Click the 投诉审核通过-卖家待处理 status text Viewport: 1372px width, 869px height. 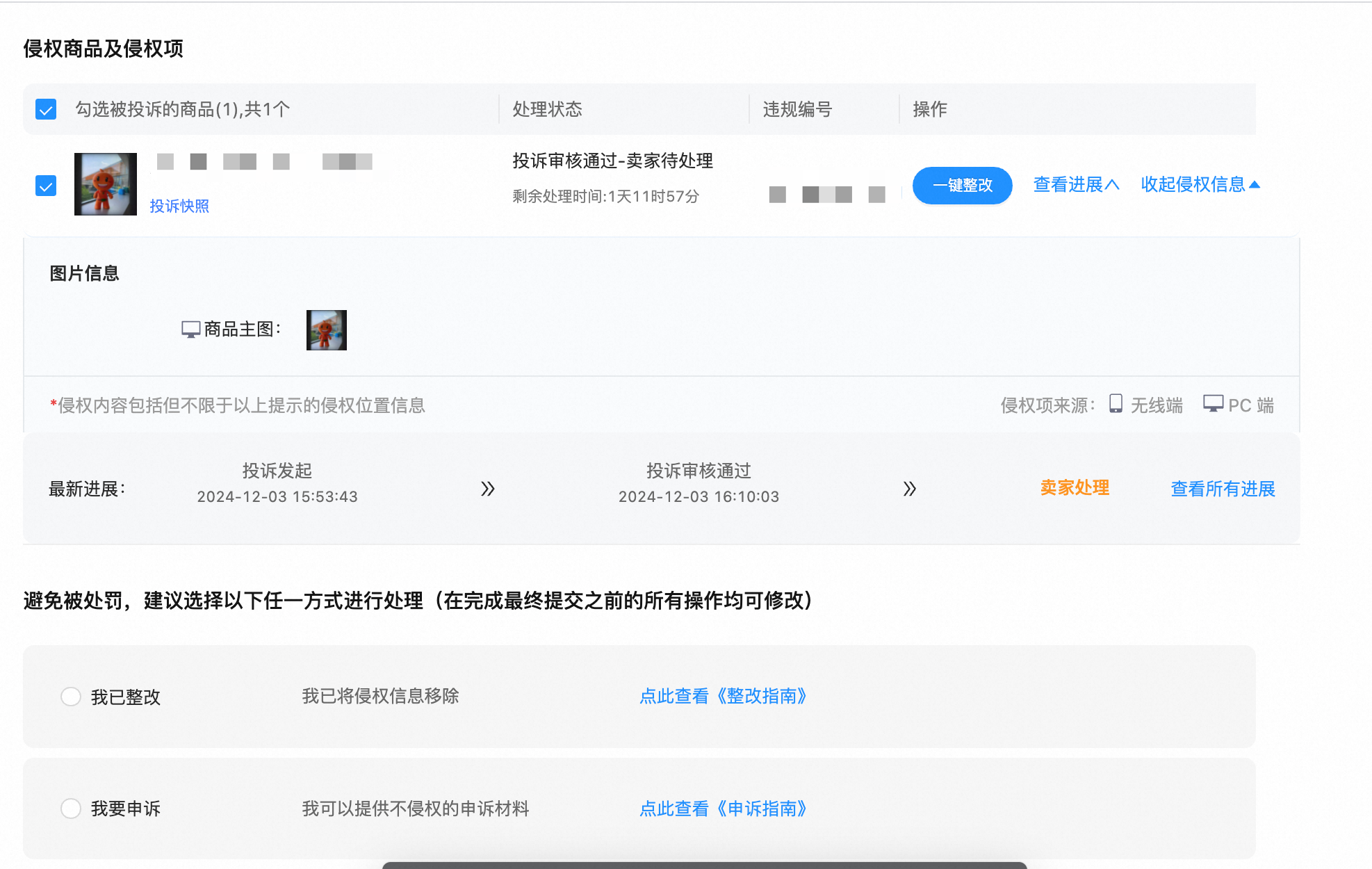(x=613, y=161)
